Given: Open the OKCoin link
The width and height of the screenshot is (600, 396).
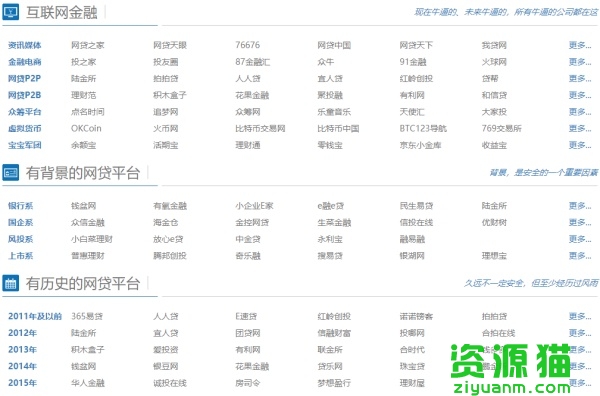Looking at the screenshot, I should [x=86, y=129].
